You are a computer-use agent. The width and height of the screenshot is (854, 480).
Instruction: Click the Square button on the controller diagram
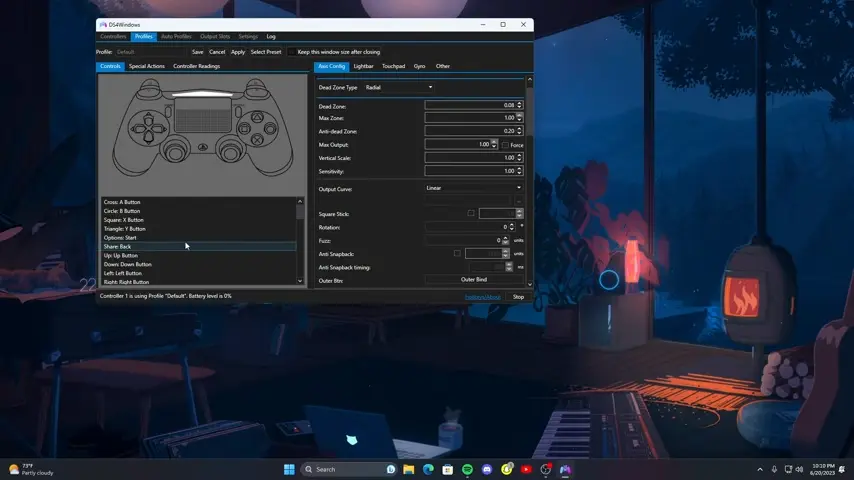pos(245,129)
